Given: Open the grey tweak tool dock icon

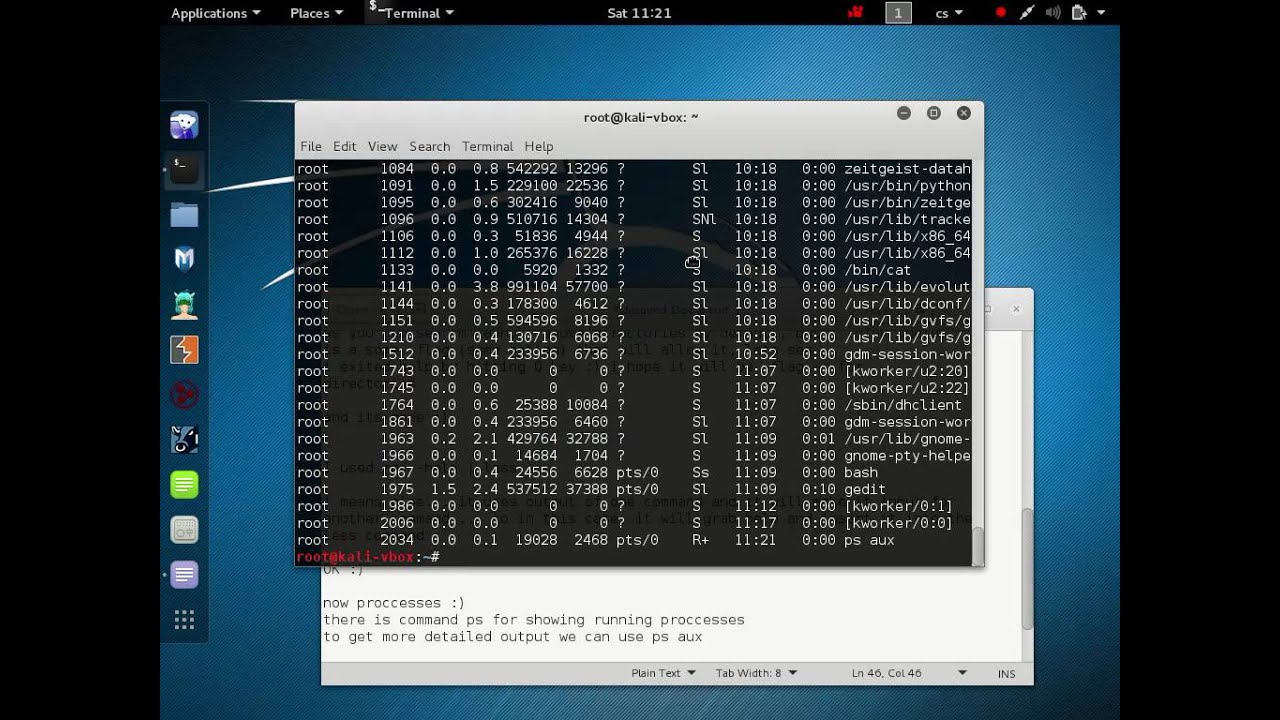Looking at the screenshot, I should click(184, 530).
